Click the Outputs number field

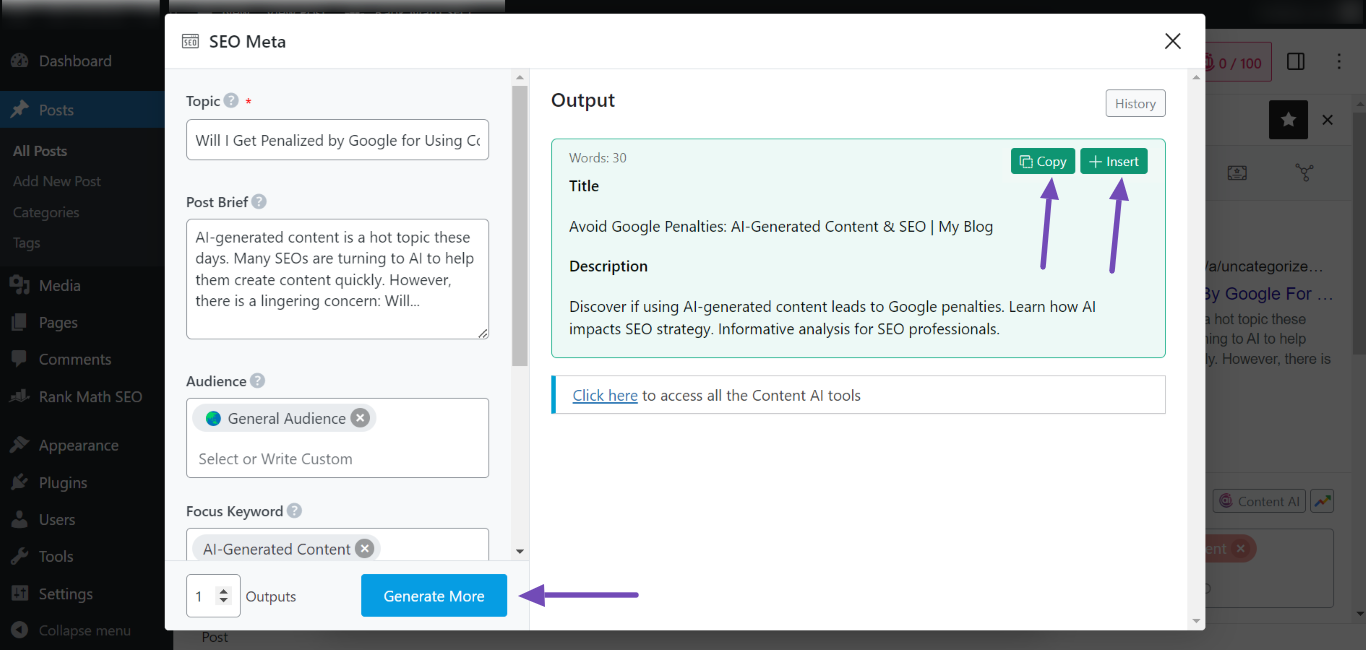point(213,596)
